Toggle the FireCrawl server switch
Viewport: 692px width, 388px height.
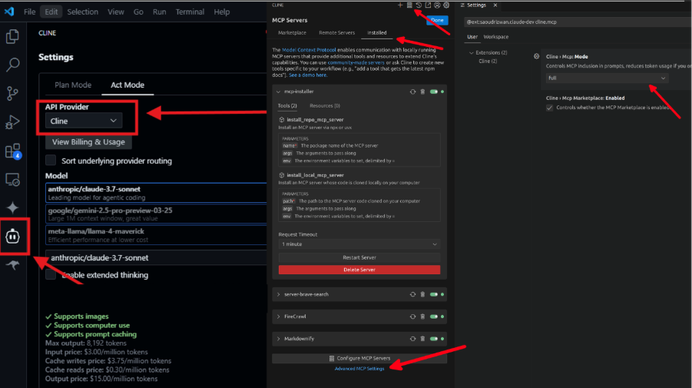(x=434, y=316)
